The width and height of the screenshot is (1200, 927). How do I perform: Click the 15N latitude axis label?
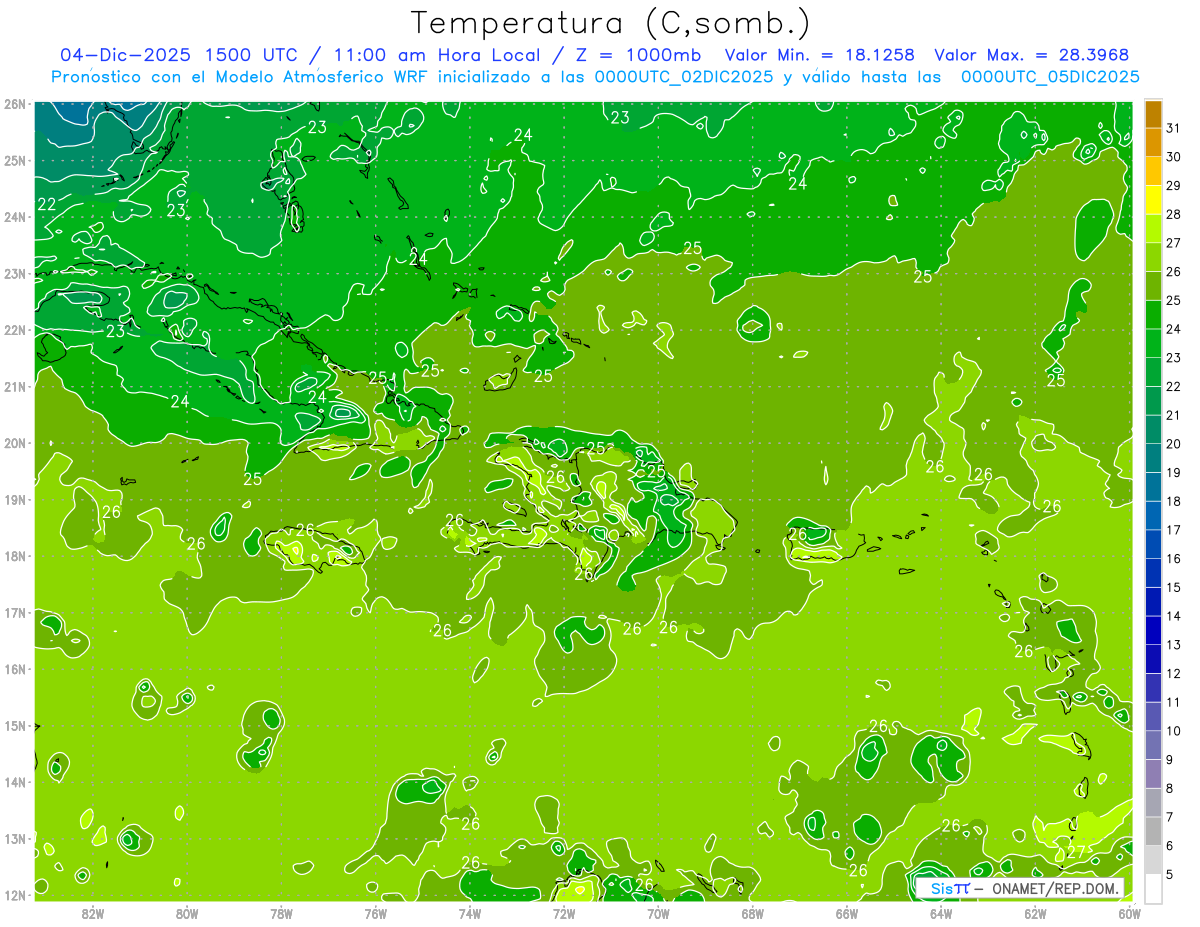tap(14, 725)
